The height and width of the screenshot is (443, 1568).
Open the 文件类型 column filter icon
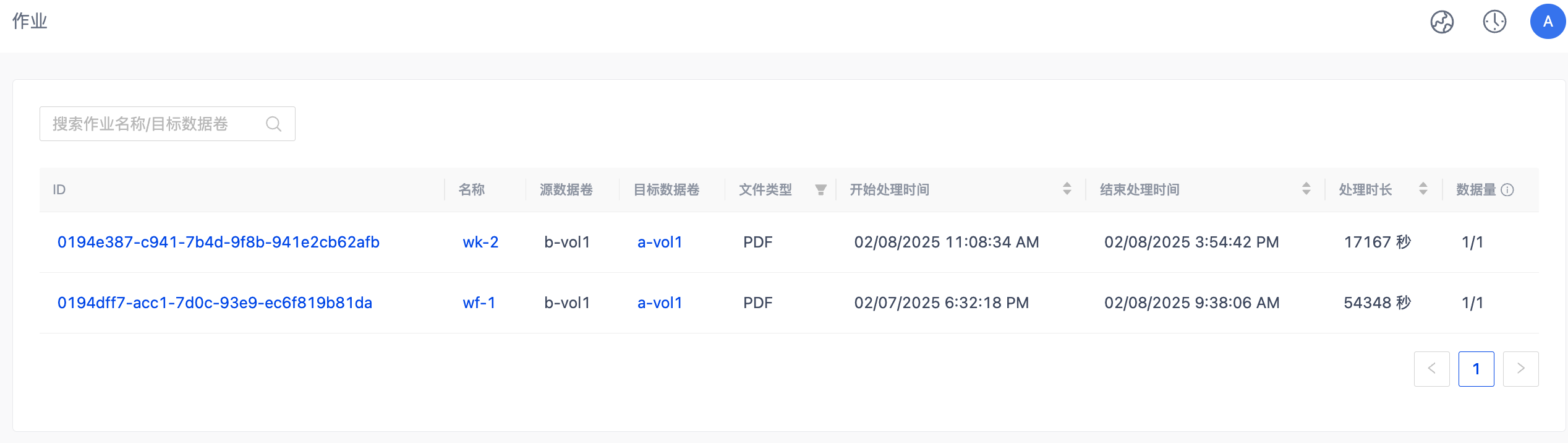(x=820, y=190)
